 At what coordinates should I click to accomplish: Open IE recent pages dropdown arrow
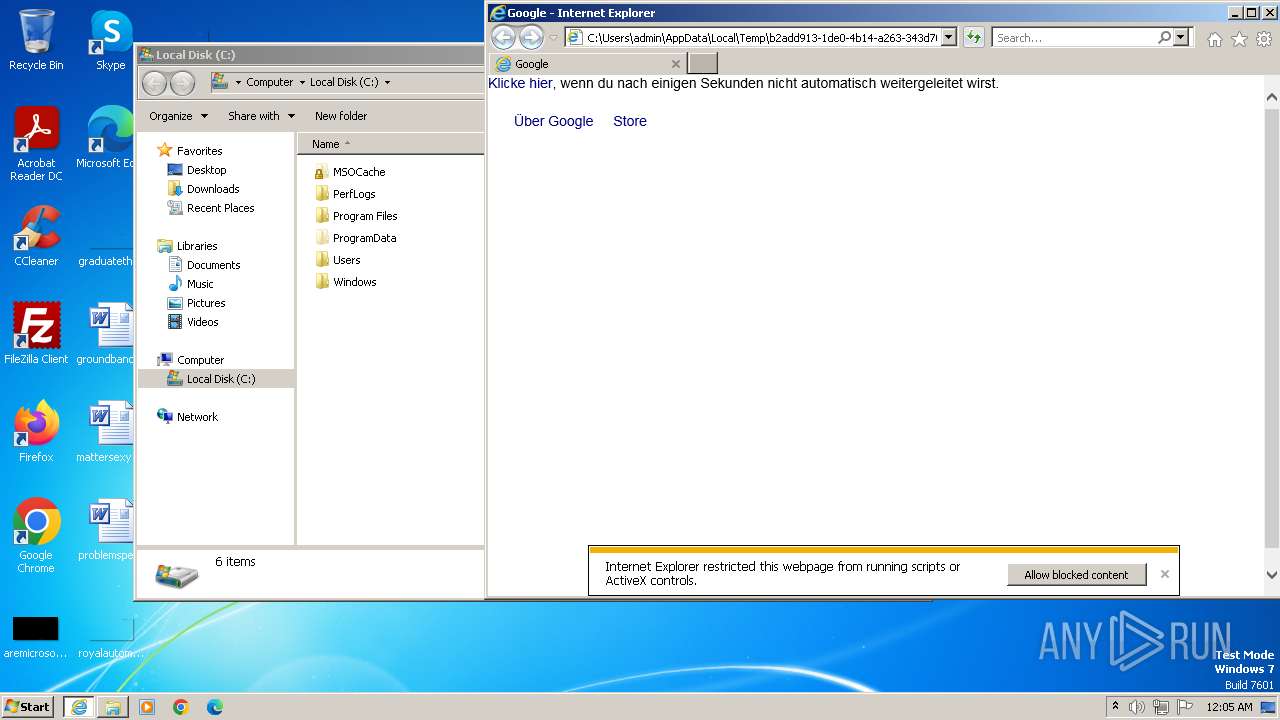point(553,38)
